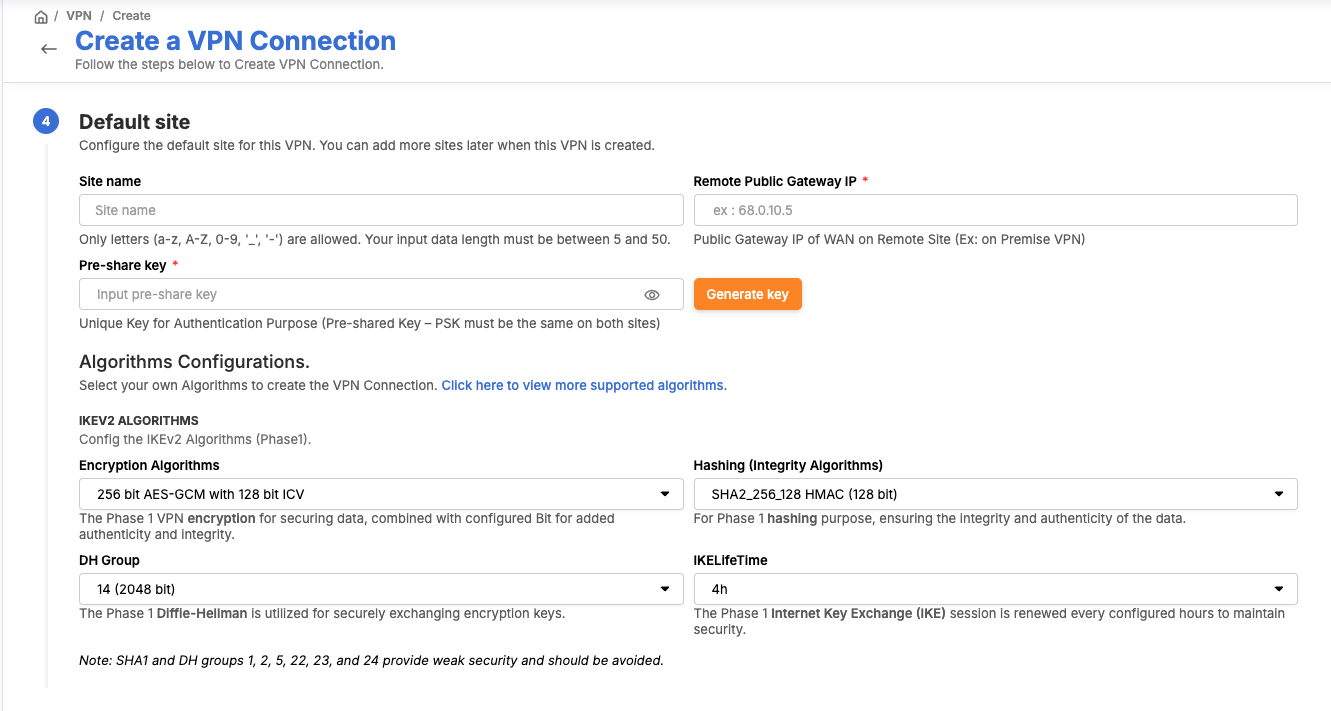Screen dimensions: 1331x711
Task: Click the Create breadcrumb item
Action: (x=131, y=16)
